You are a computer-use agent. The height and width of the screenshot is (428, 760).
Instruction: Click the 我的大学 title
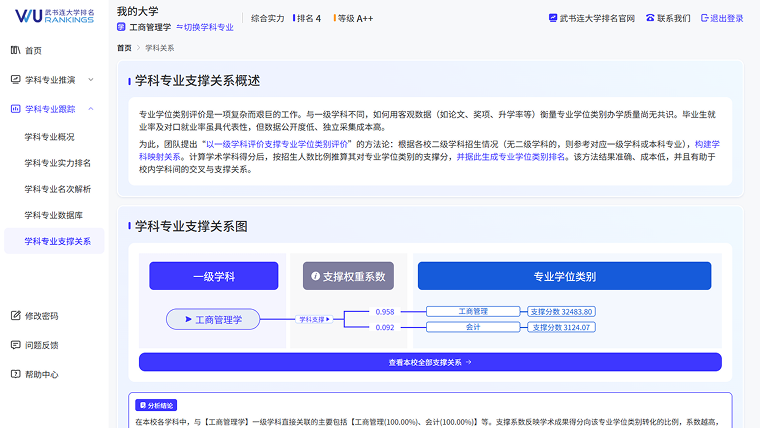[138, 11]
